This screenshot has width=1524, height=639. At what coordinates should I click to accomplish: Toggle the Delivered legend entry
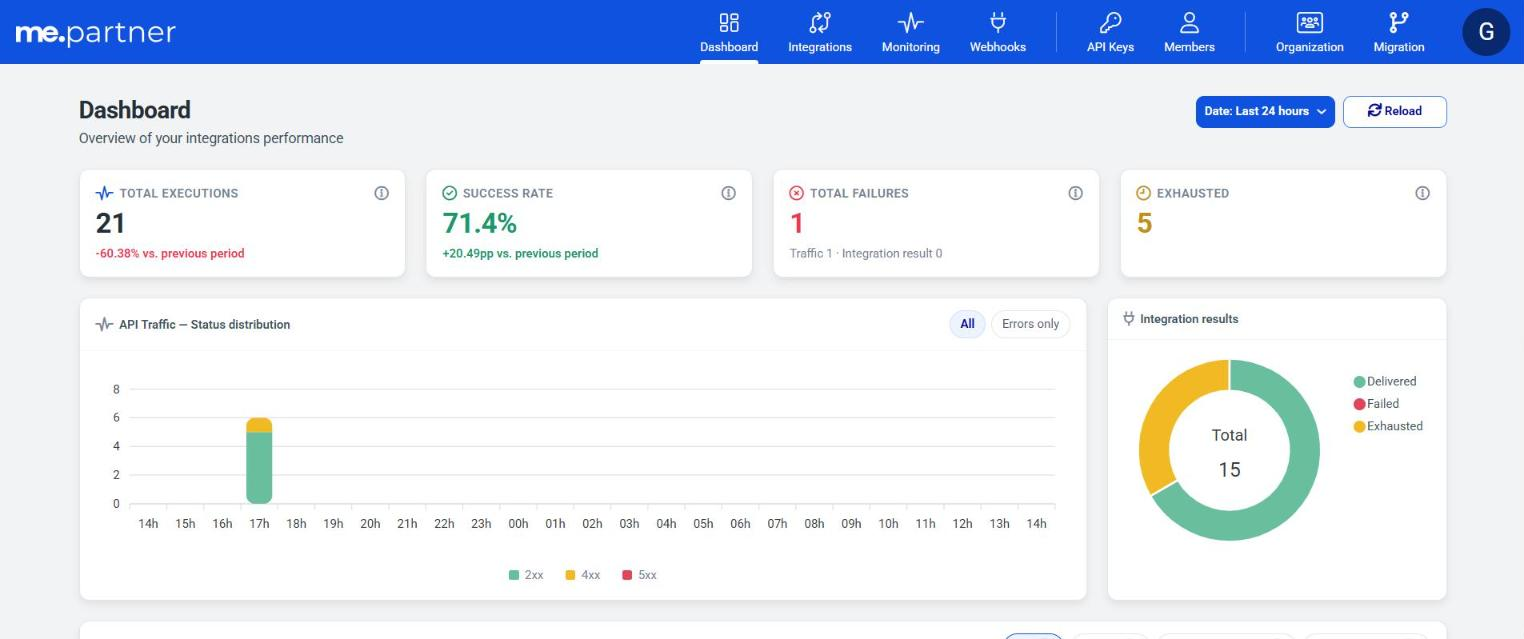click(1385, 381)
